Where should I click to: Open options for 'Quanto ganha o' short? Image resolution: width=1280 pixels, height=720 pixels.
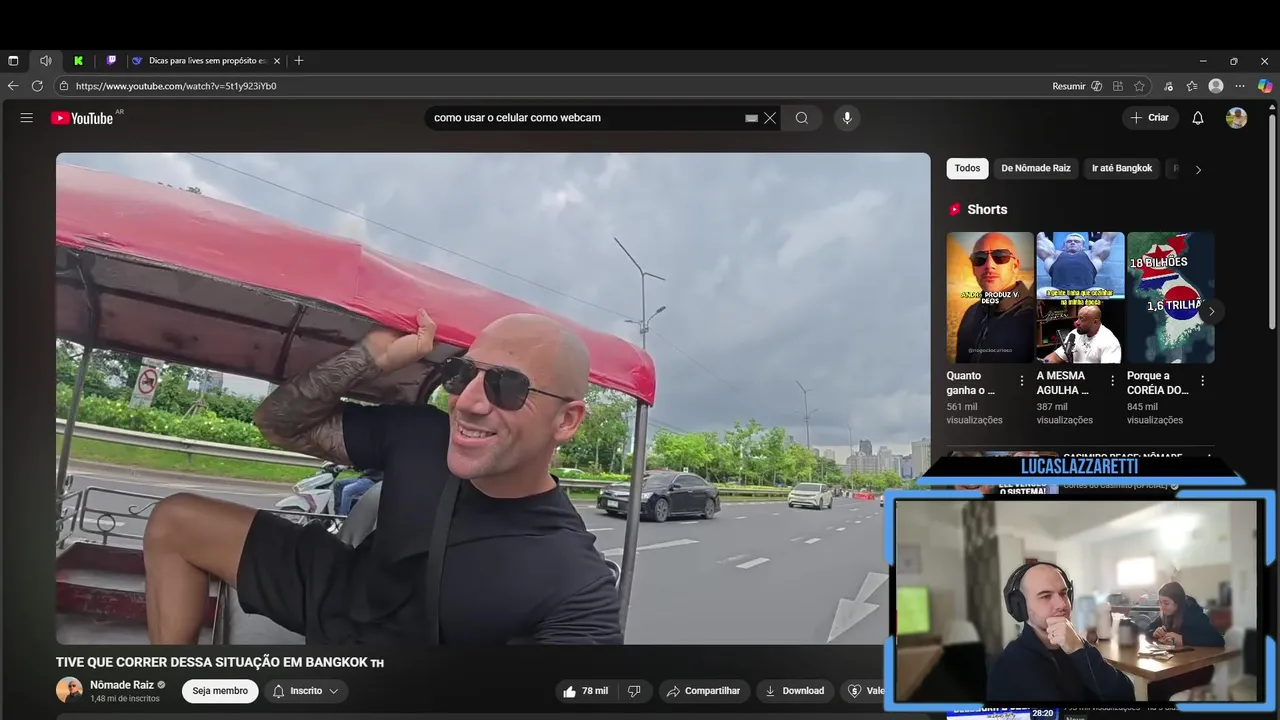1022,381
